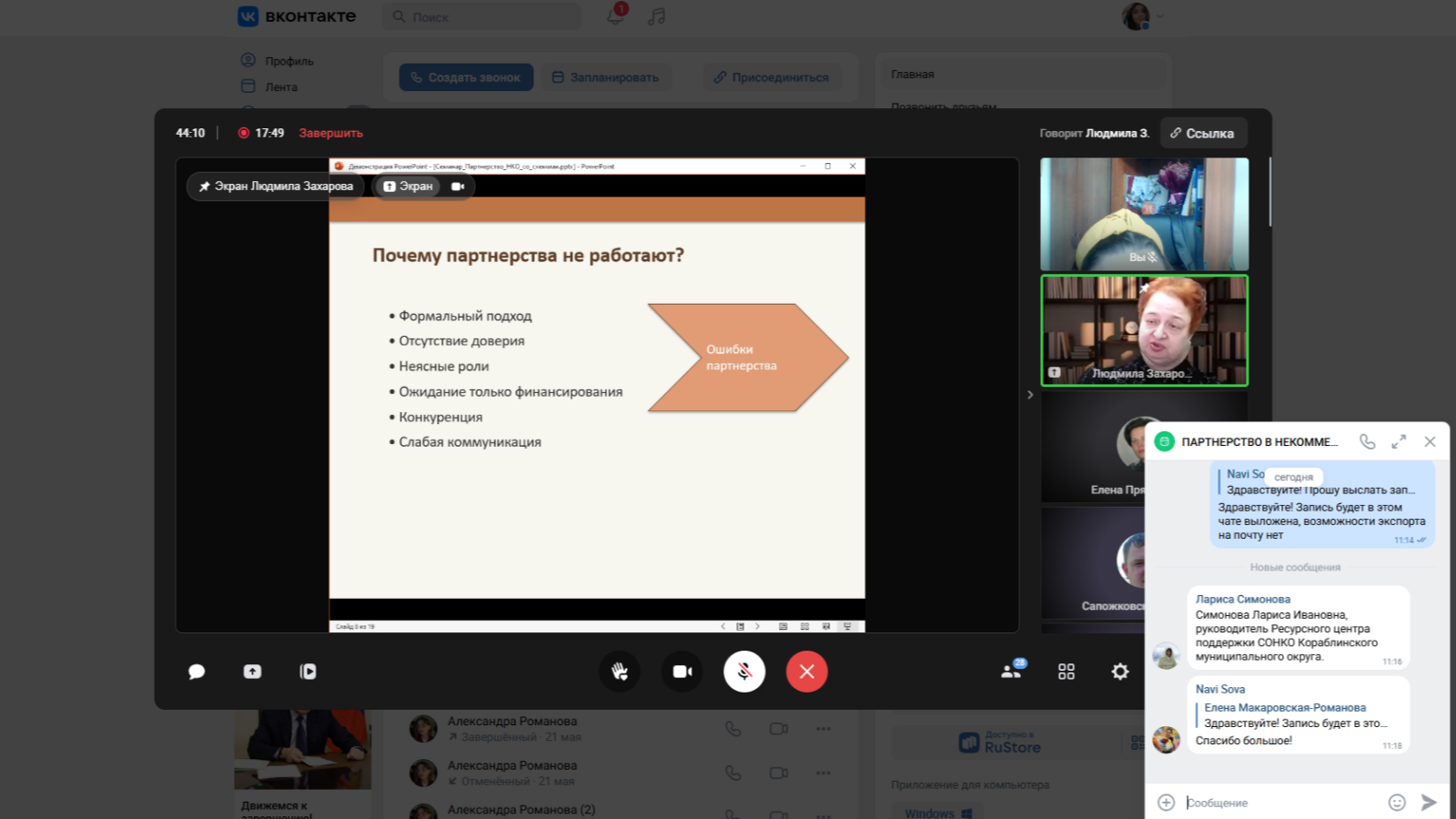1456x819 pixels.
Task: Attach a file with the plus icon
Action: click(1167, 802)
